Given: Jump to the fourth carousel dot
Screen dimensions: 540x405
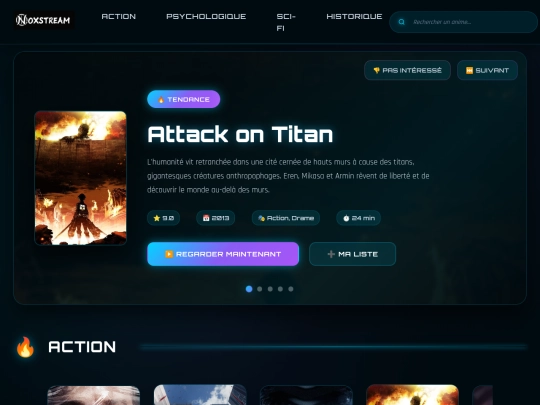Looking at the screenshot, I should pos(280,289).
